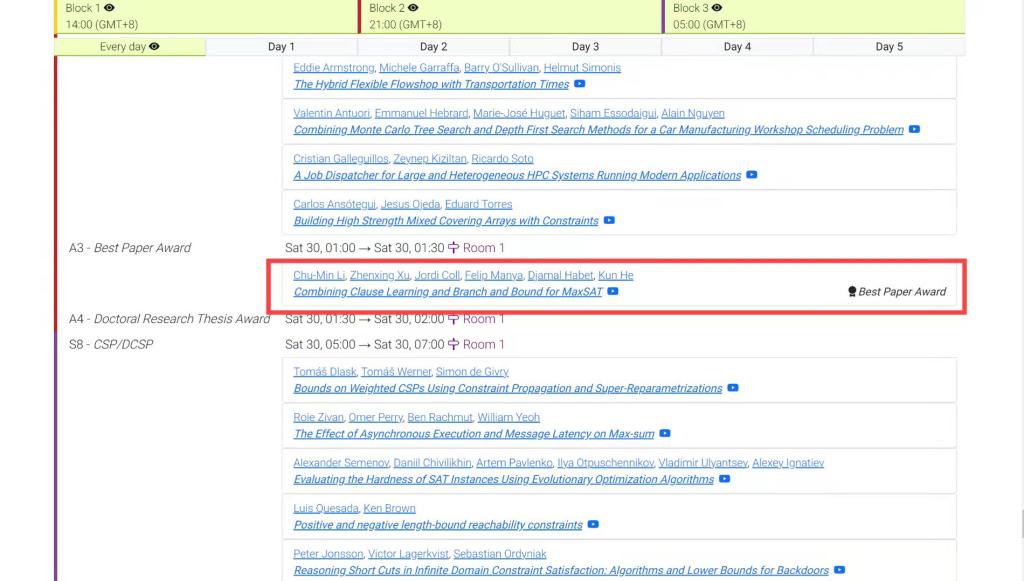Select the Every day tab
Image resolution: width=1024 pixels, height=581 pixels.
click(129, 47)
